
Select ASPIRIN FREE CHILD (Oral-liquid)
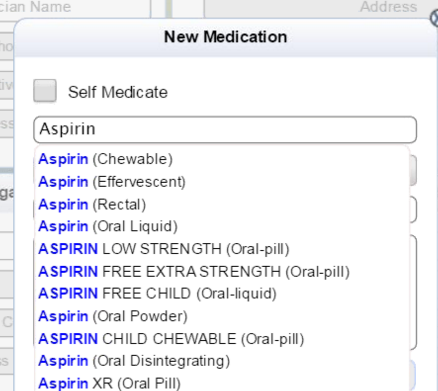157,294
